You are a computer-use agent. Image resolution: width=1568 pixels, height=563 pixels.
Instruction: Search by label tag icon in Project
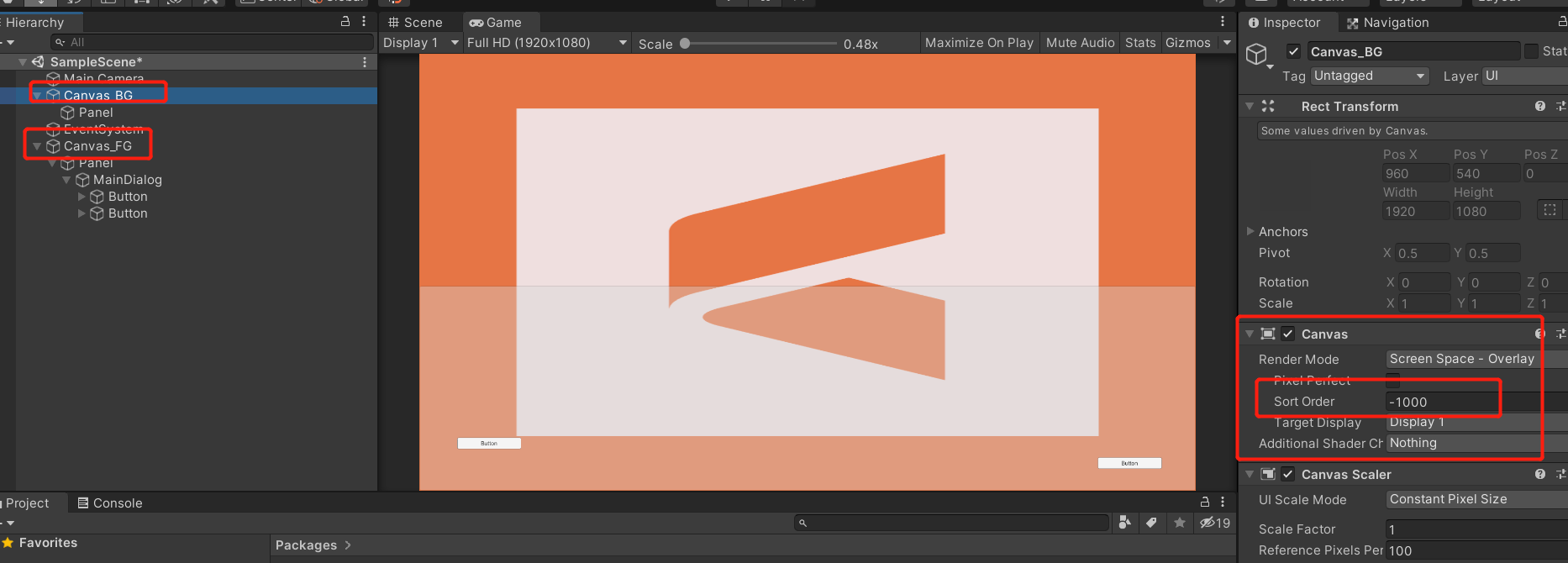click(1151, 523)
